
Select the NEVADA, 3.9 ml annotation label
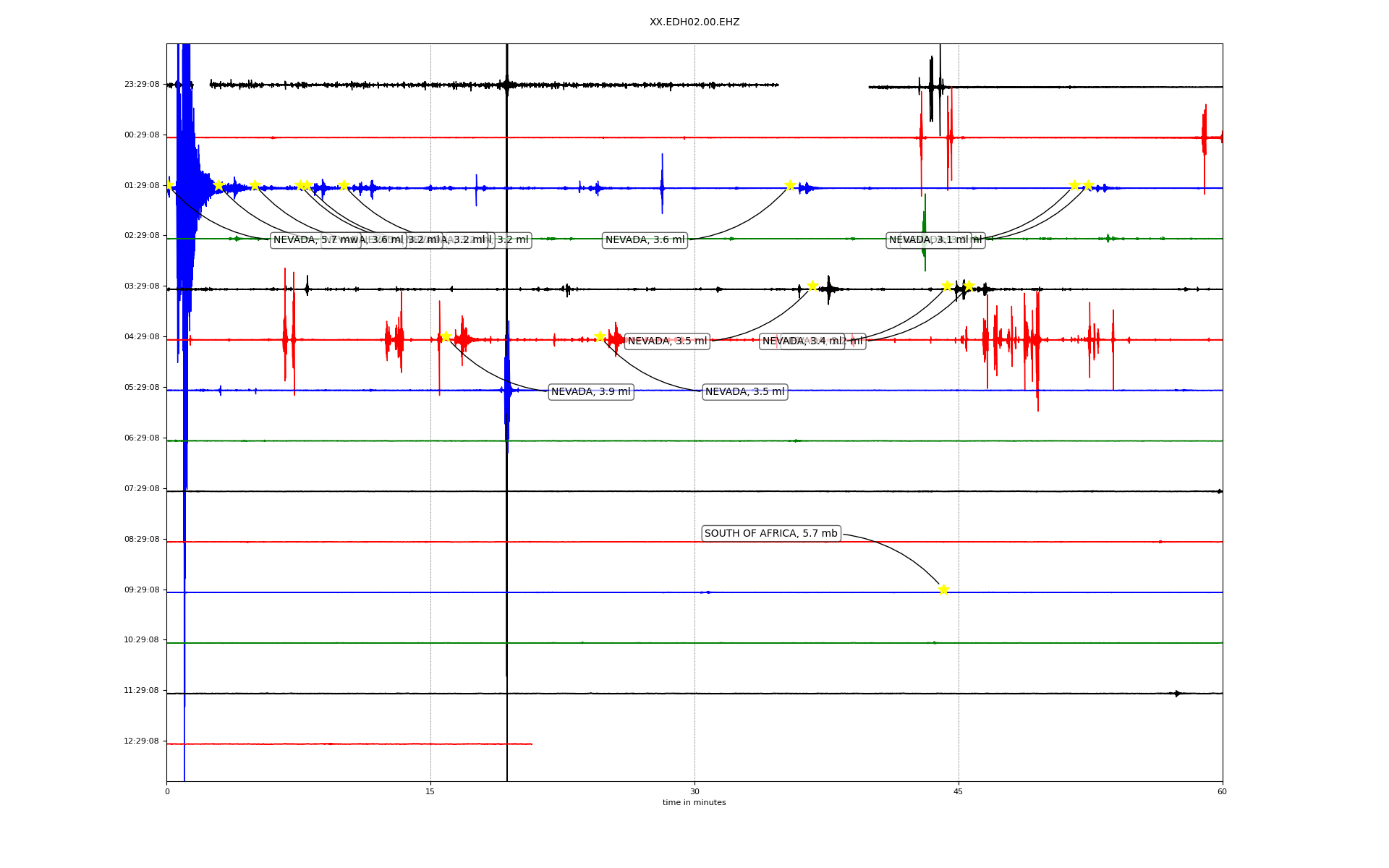pos(590,392)
